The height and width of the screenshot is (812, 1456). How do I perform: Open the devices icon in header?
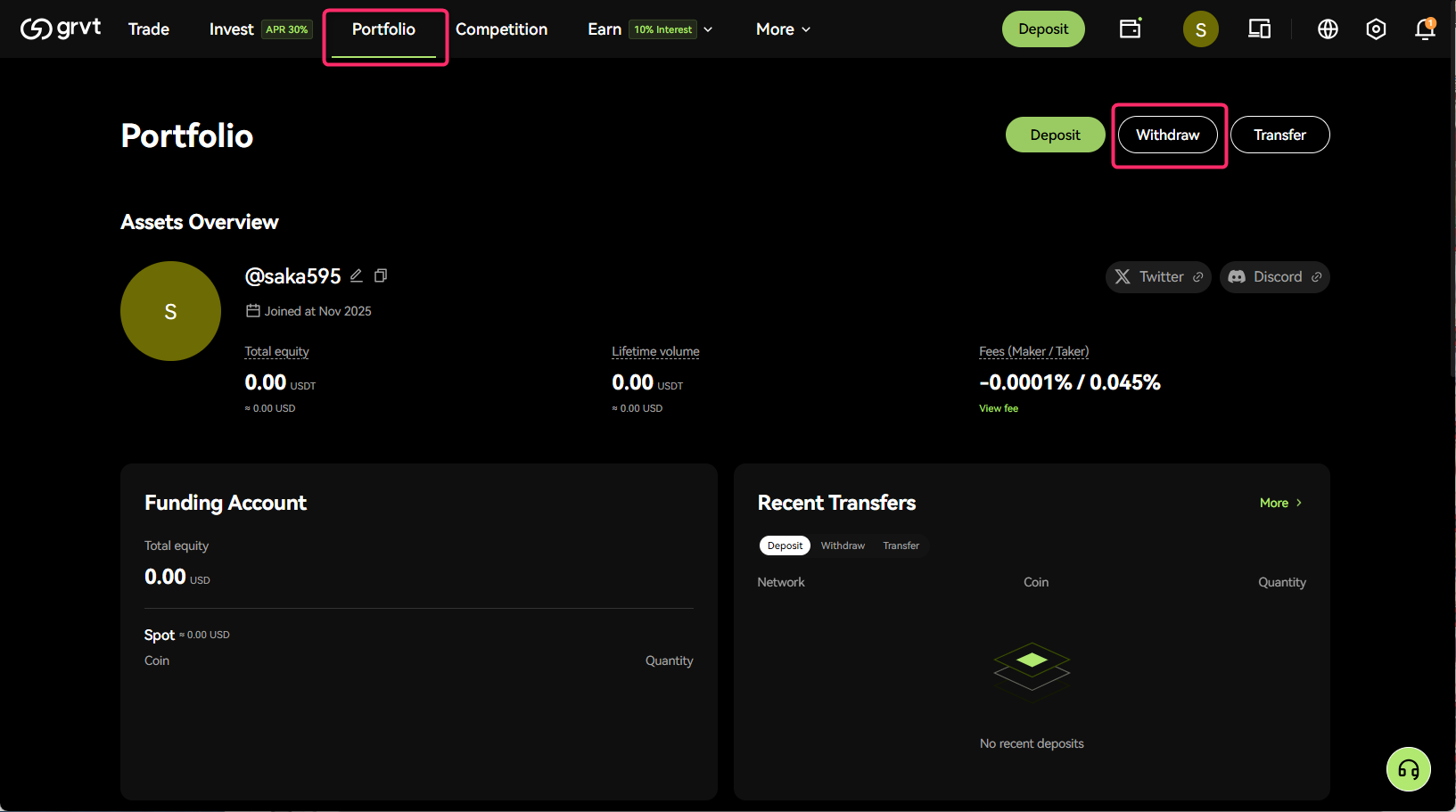click(1259, 29)
